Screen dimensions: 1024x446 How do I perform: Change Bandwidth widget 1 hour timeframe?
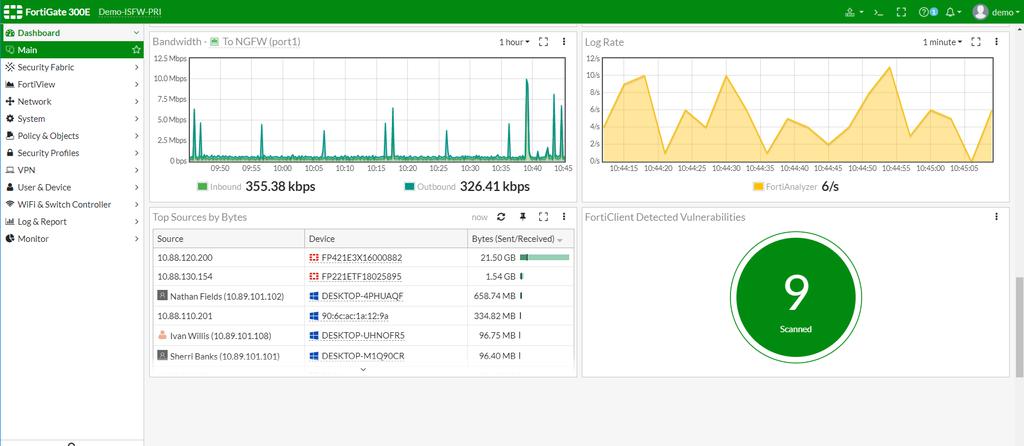515,42
